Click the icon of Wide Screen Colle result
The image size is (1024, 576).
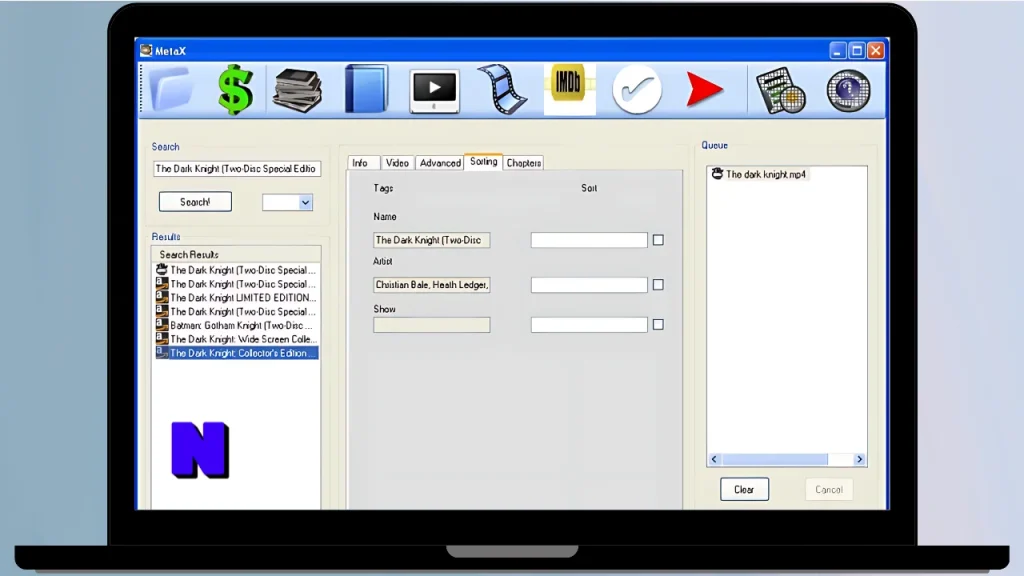(x=162, y=338)
